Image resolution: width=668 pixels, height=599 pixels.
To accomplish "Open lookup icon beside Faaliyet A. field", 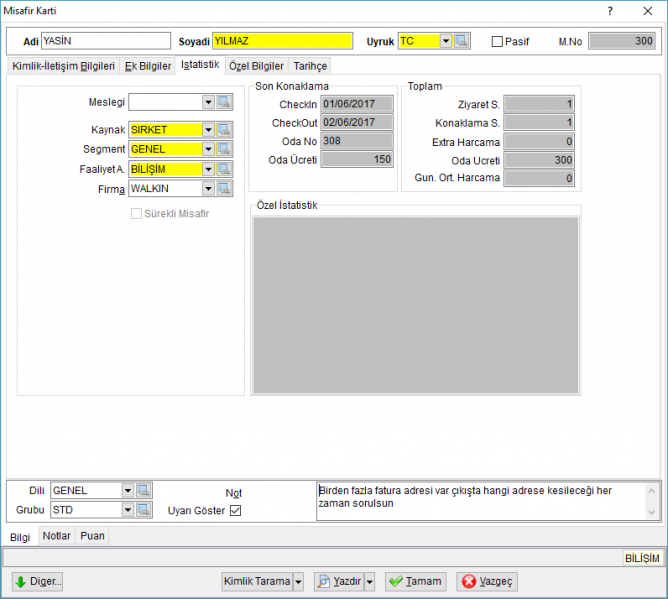I will pos(224,169).
